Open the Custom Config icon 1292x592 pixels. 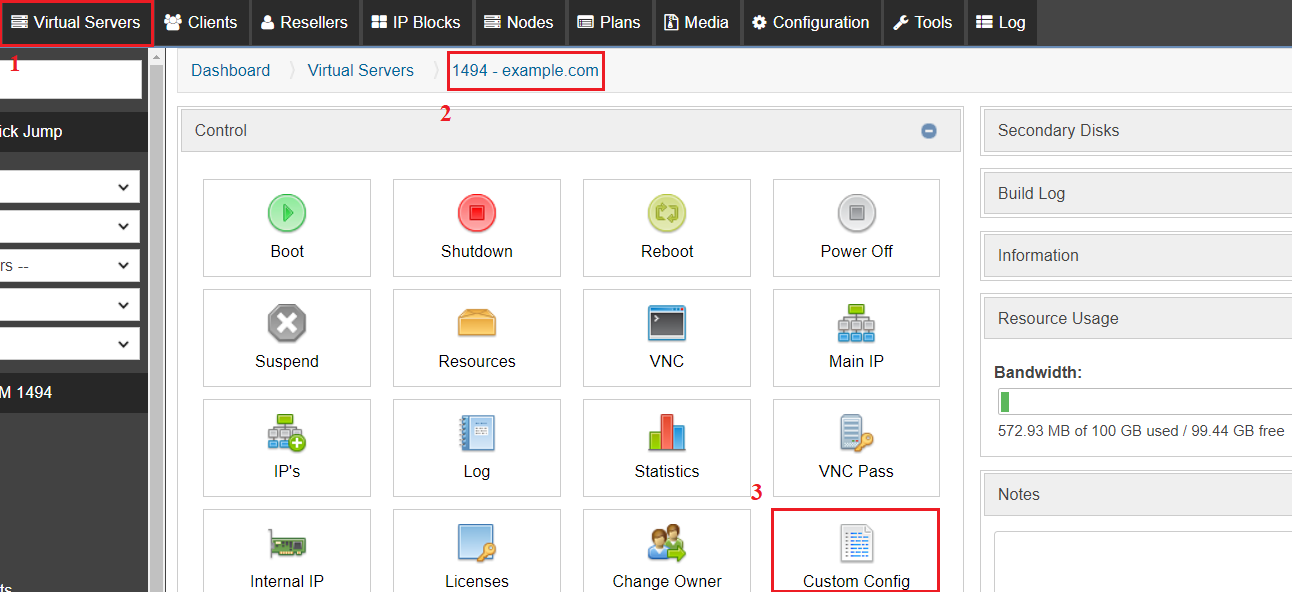pos(856,544)
